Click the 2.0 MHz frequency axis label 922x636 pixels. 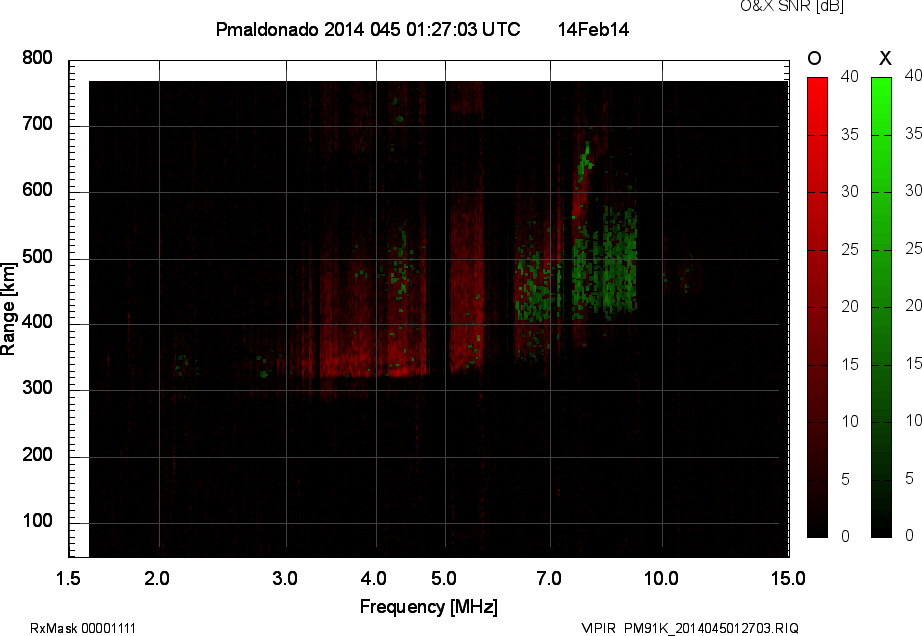pyautogui.click(x=157, y=579)
